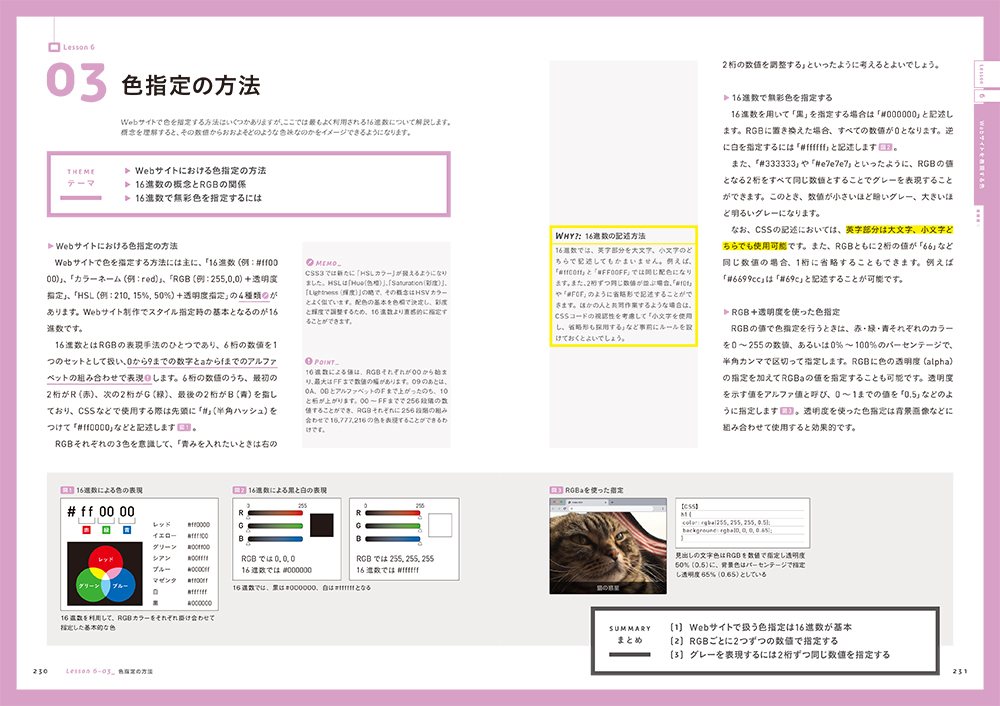
Task: Click the footer text Lesson 6-03_ 色指定の方法
Action: coord(109,671)
